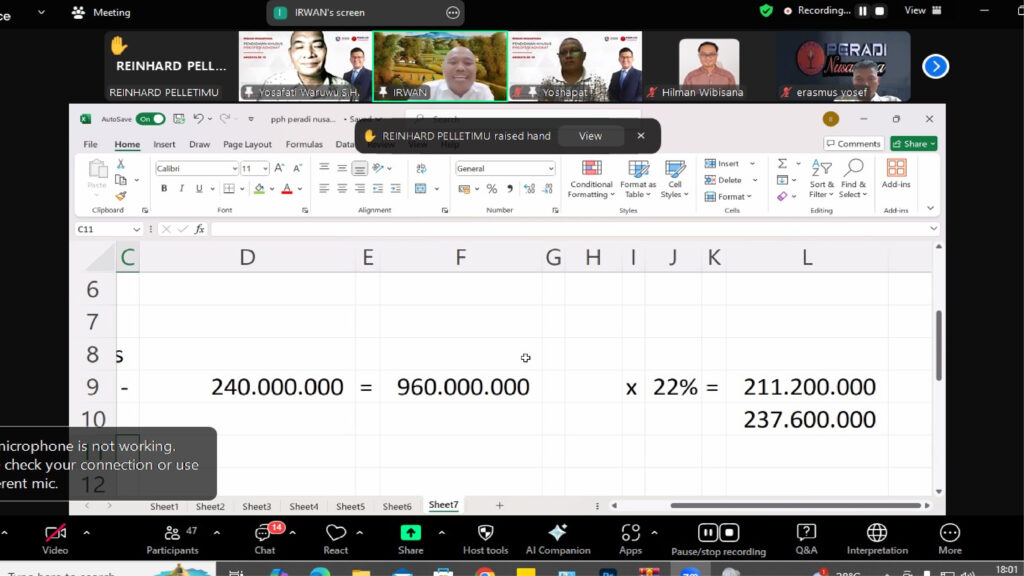This screenshot has width=1024, height=576.
Task: Toggle Italic formatting in Excel ribbon
Action: [x=182, y=189]
